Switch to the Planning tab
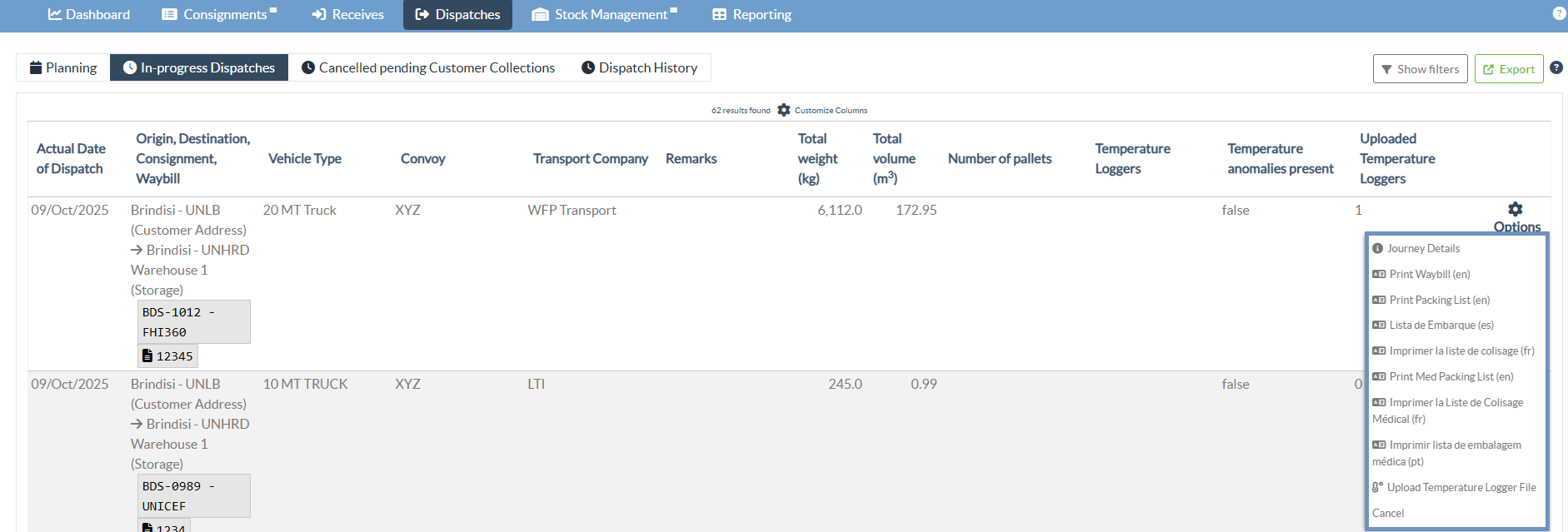Image resolution: width=1568 pixels, height=532 pixels. [x=63, y=68]
